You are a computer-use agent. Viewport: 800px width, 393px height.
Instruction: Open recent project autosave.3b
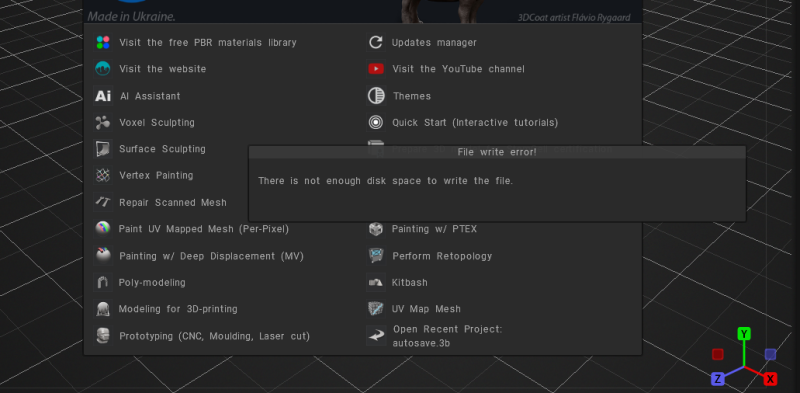(x=447, y=336)
